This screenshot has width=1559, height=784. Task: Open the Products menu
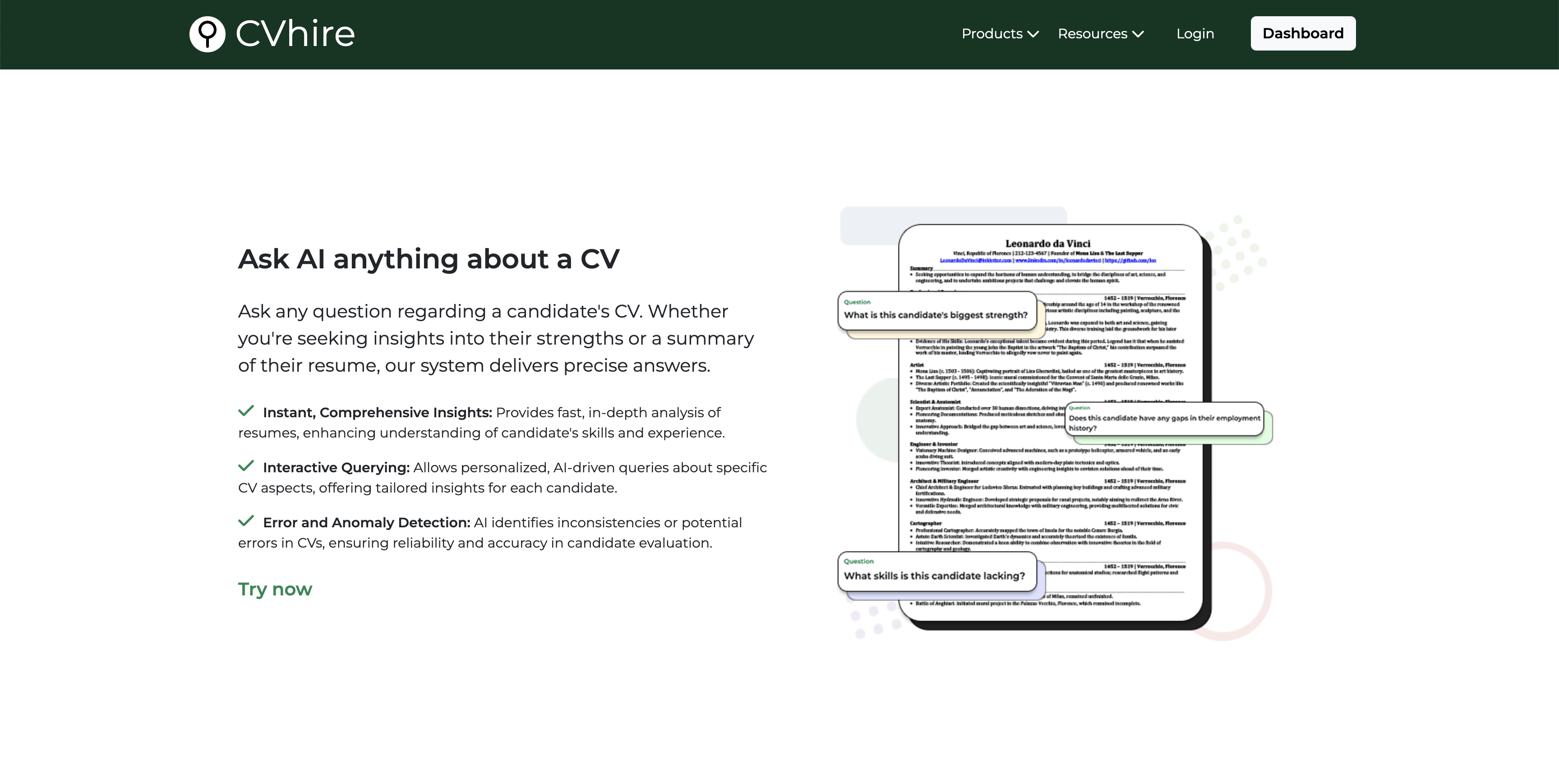tap(992, 34)
